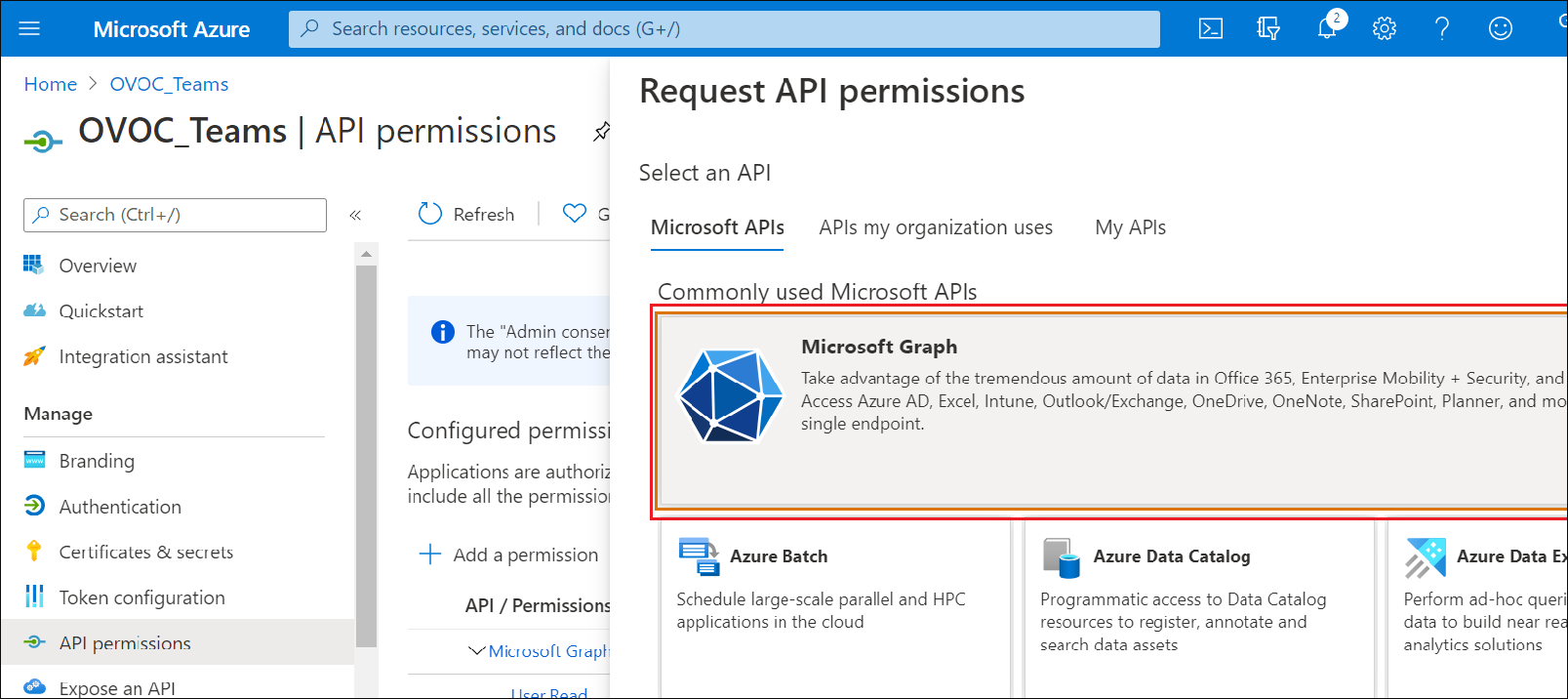Click the Refresh button
The width and height of the screenshot is (1568, 699).
(x=466, y=215)
